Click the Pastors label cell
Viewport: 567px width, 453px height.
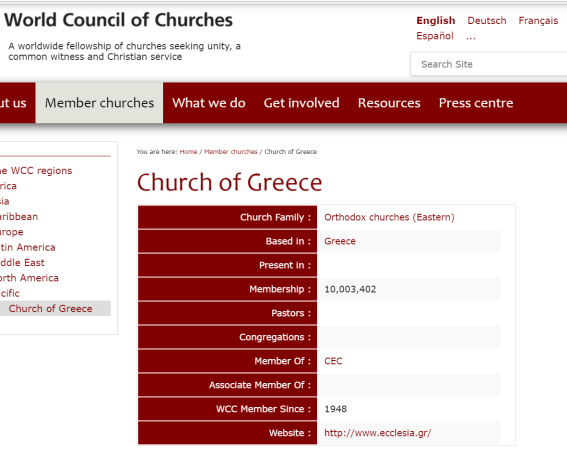[x=227, y=313]
